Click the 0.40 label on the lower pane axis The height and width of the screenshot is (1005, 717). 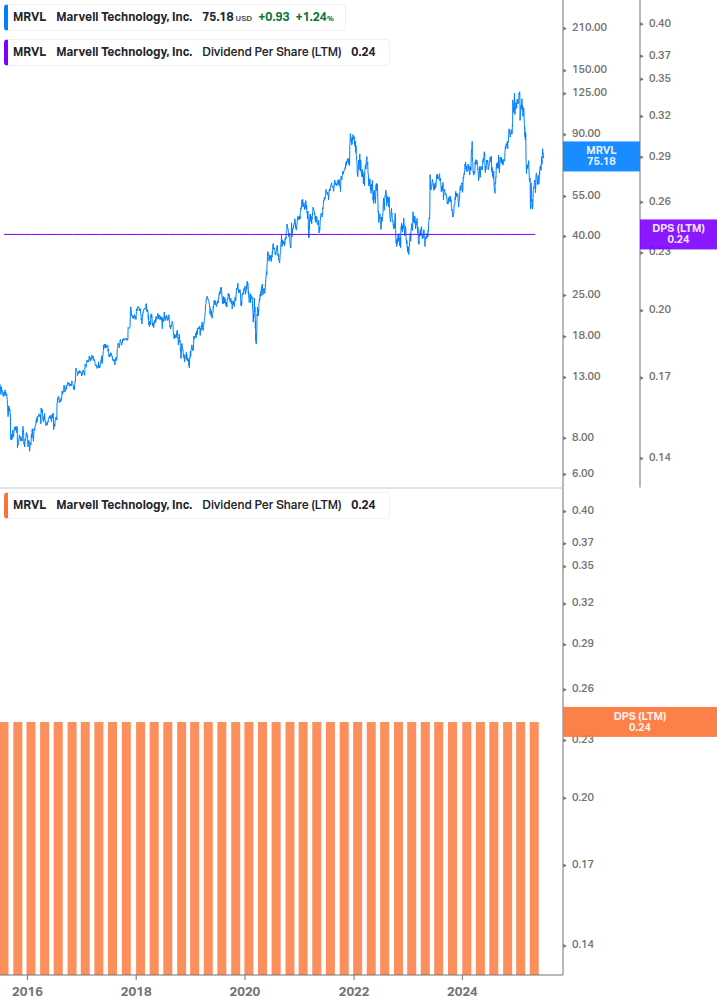click(582, 511)
